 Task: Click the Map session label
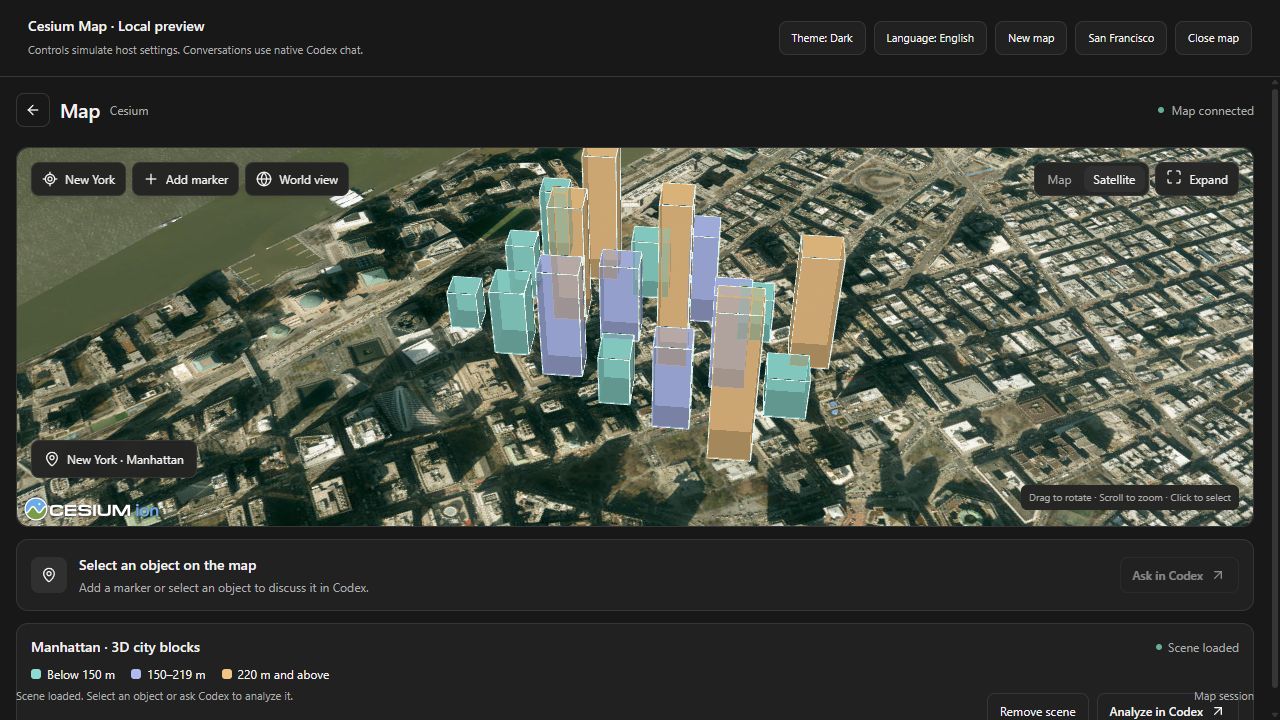point(1223,696)
